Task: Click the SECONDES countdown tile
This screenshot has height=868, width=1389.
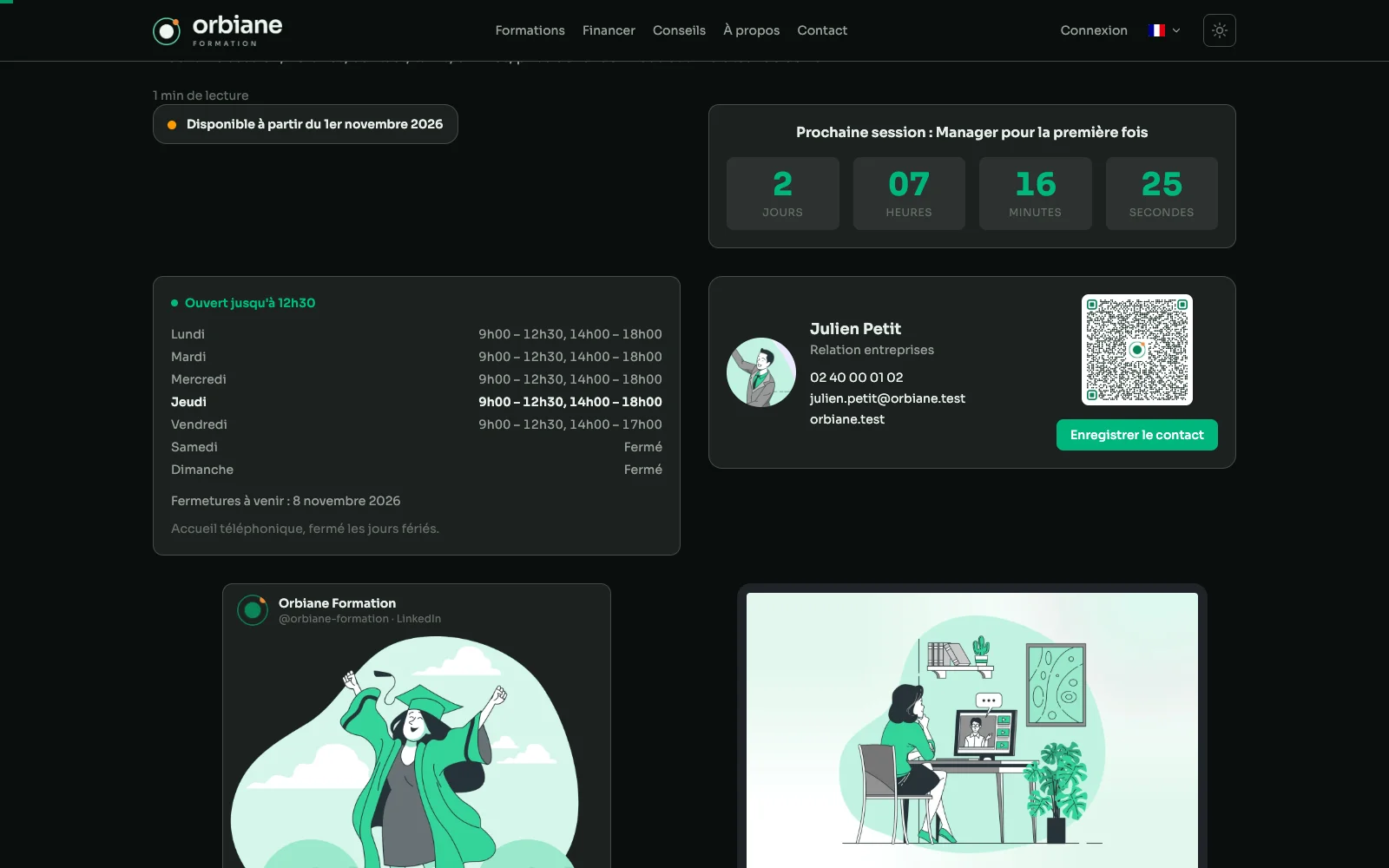Action: [1162, 194]
